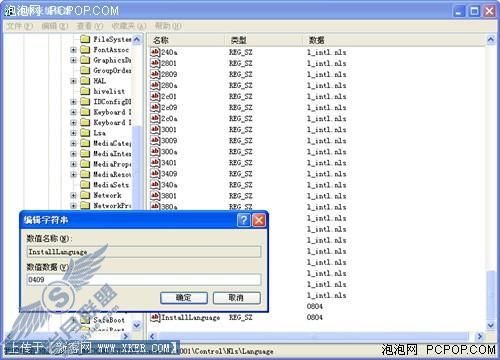Select the SafeBoot tree item
This screenshot has height=360, width=500.
109,320
